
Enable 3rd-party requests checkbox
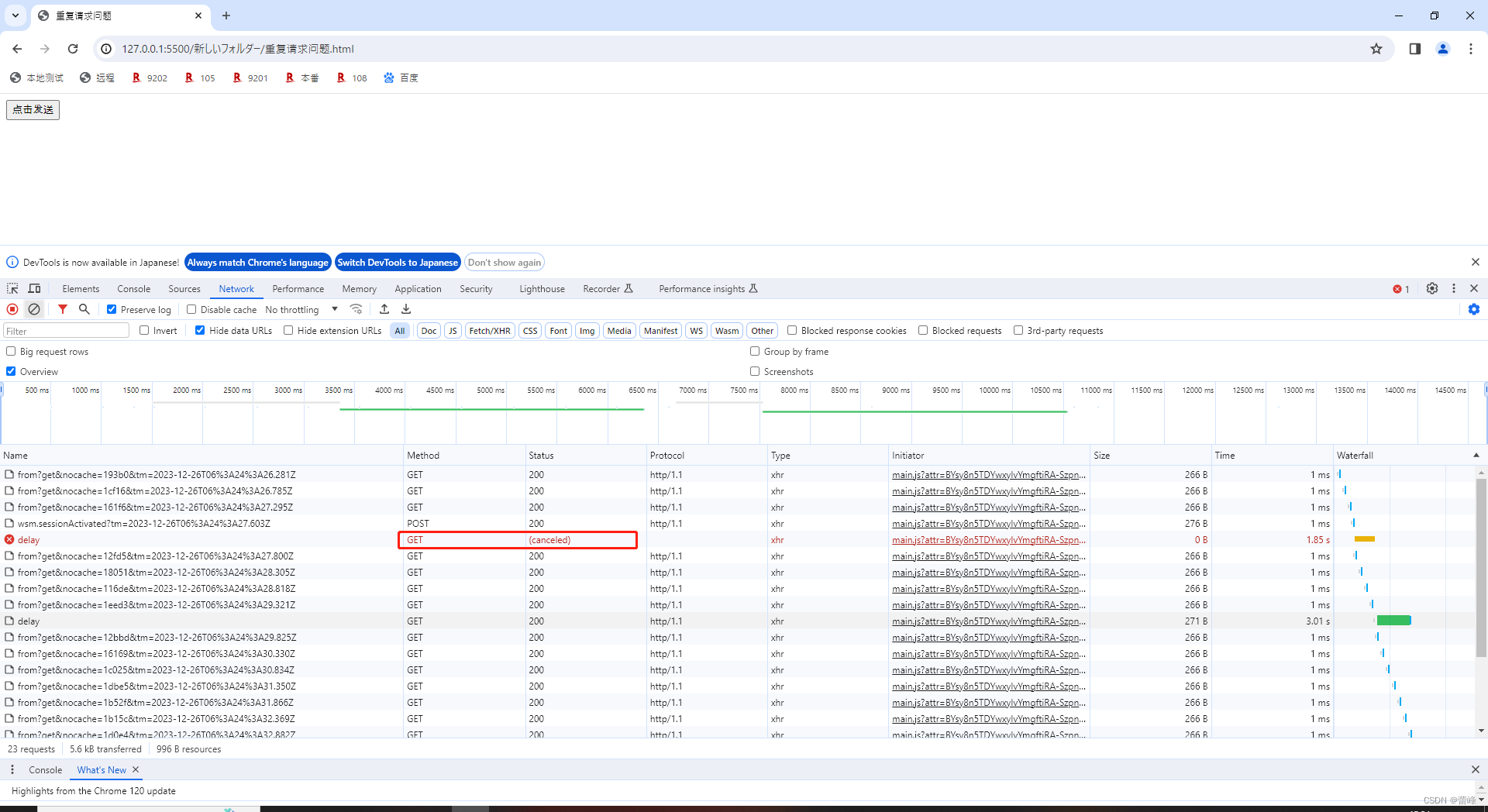tap(1018, 330)
